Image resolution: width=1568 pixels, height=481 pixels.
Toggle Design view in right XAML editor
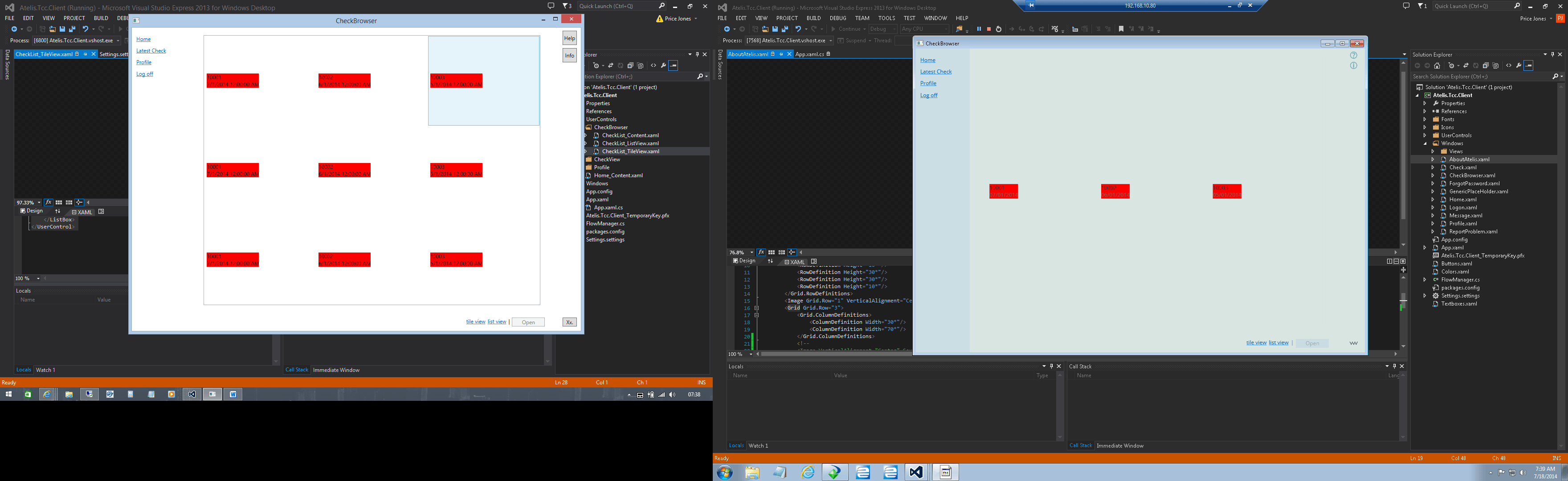click(744, 261)
